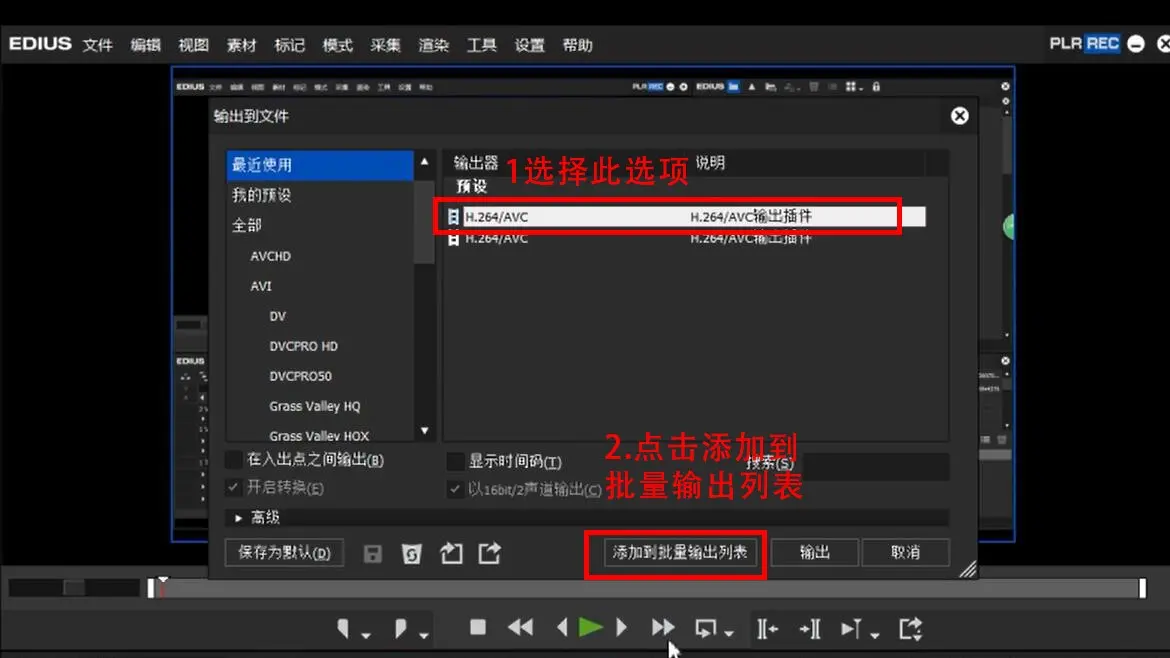1170x658 pixels.
Task: Open the 帮助 menu
Action: pyautogui.click(x=578, y=46)
